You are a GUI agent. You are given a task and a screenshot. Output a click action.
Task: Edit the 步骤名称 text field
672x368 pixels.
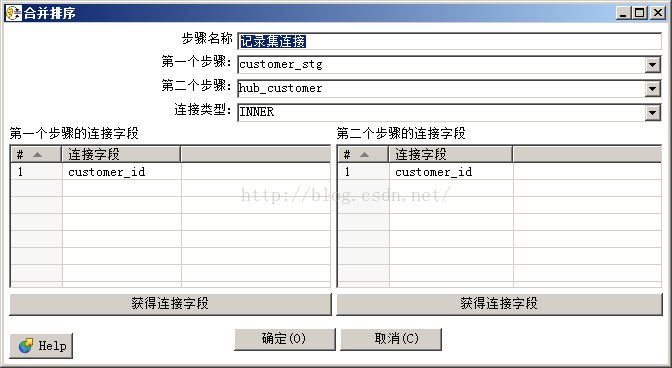450,41
